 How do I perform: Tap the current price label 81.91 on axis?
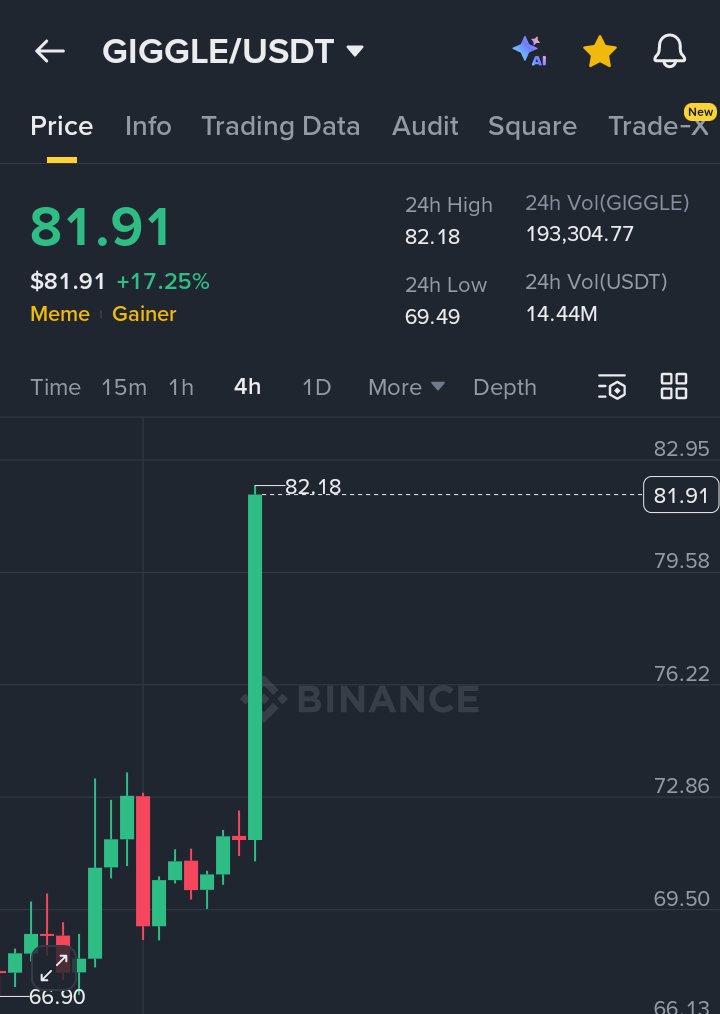[681, 495]
